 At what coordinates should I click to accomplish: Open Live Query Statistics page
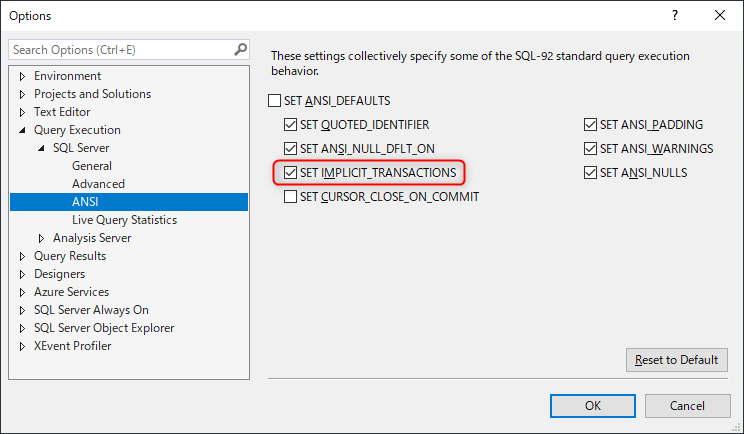pyautogui.click(x=124, y=220)
